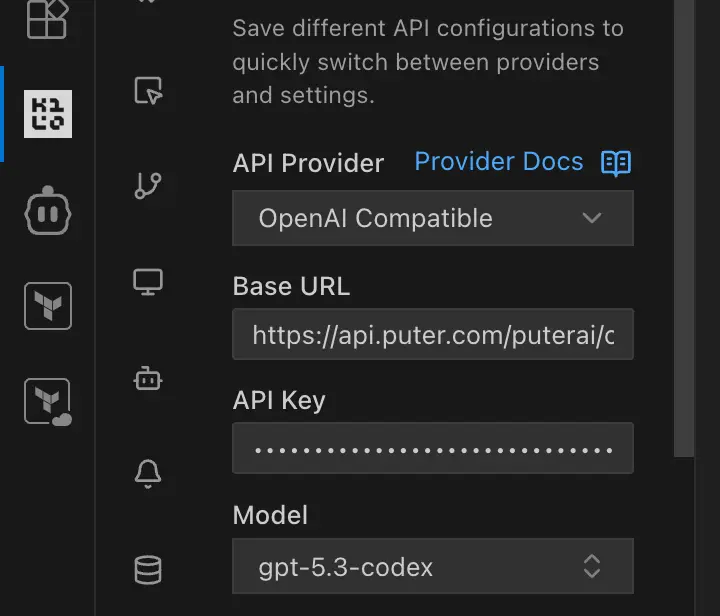Open the small robot agent settings icon
Image resolution: width=720 pixels, height=616 pixels.
pyautogui.click(x=148, y=379)
